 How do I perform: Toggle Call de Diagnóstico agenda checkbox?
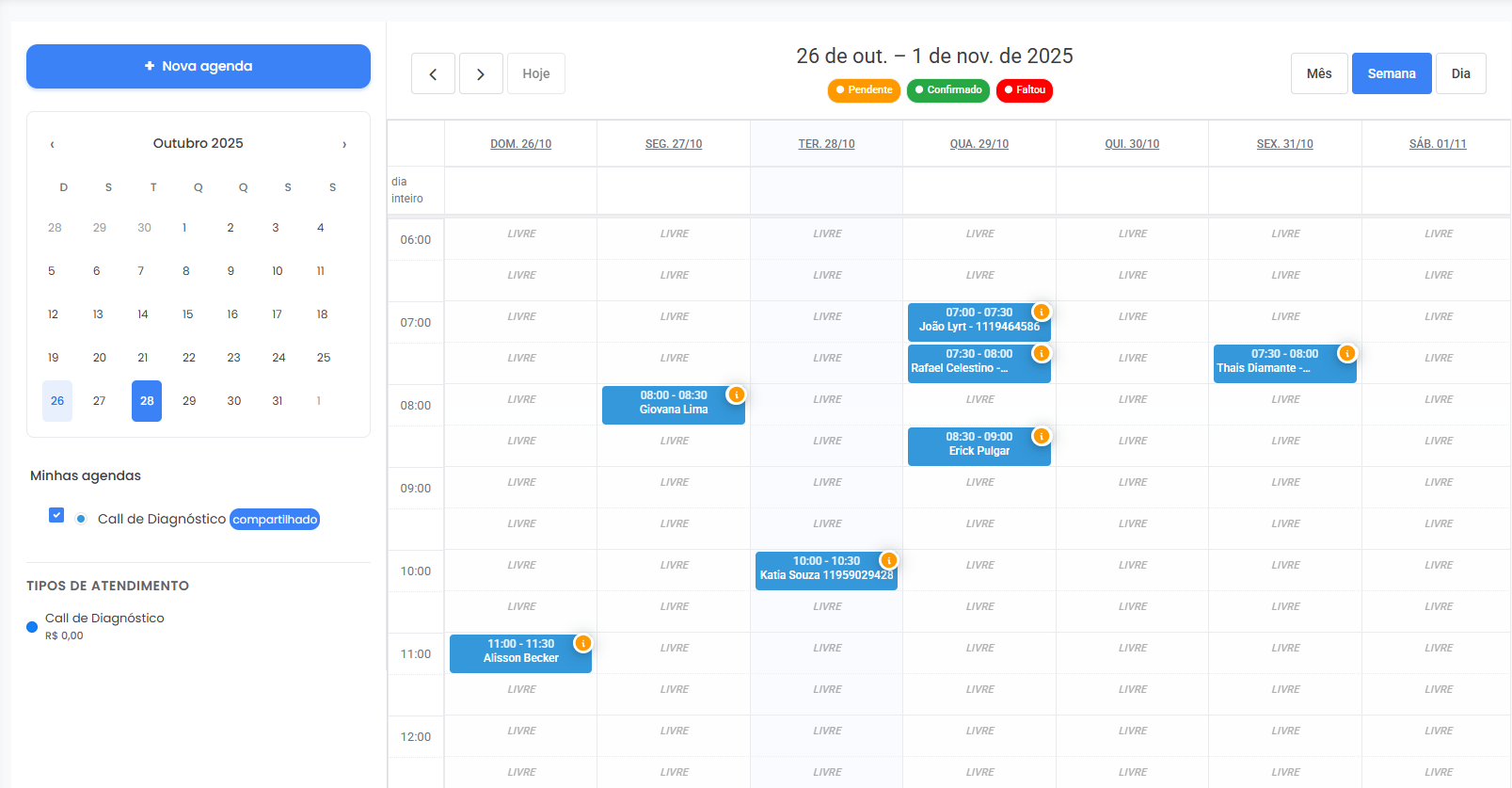coord(56,515)
